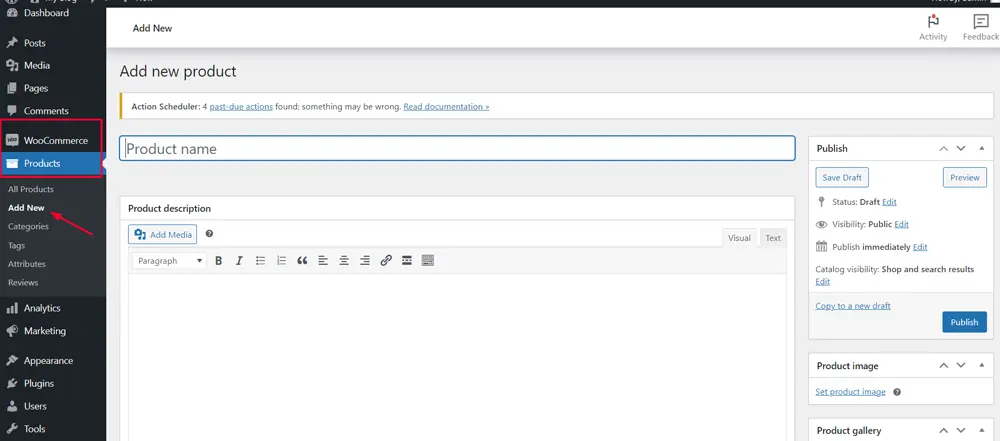Viewport: 1000px width, 441px height.
Task: Move the Publish panel up
Action: 944,148
